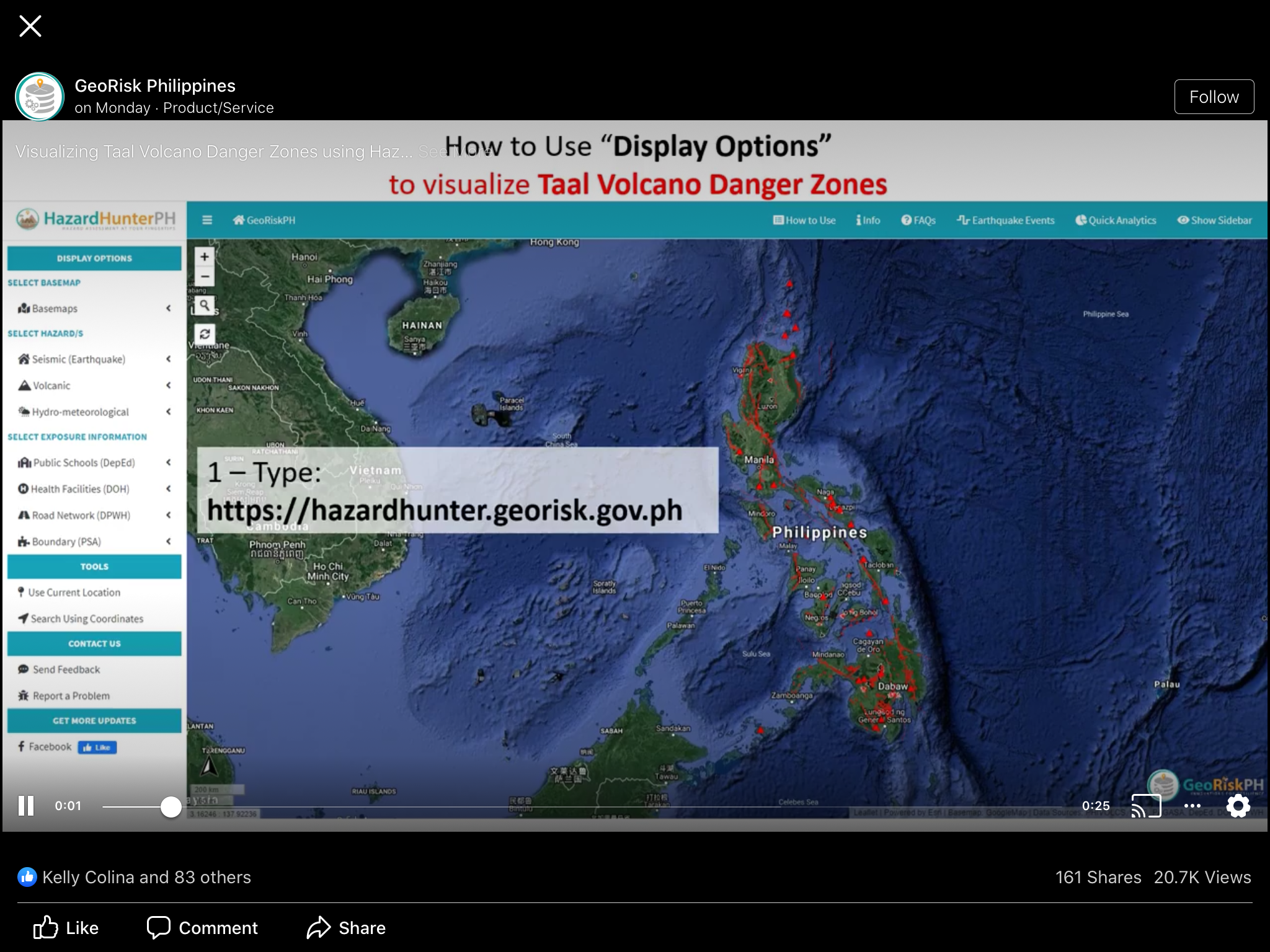This screenshot has height=952, width=1270.
Task: Close the video viewer
Action: (30, 26)
